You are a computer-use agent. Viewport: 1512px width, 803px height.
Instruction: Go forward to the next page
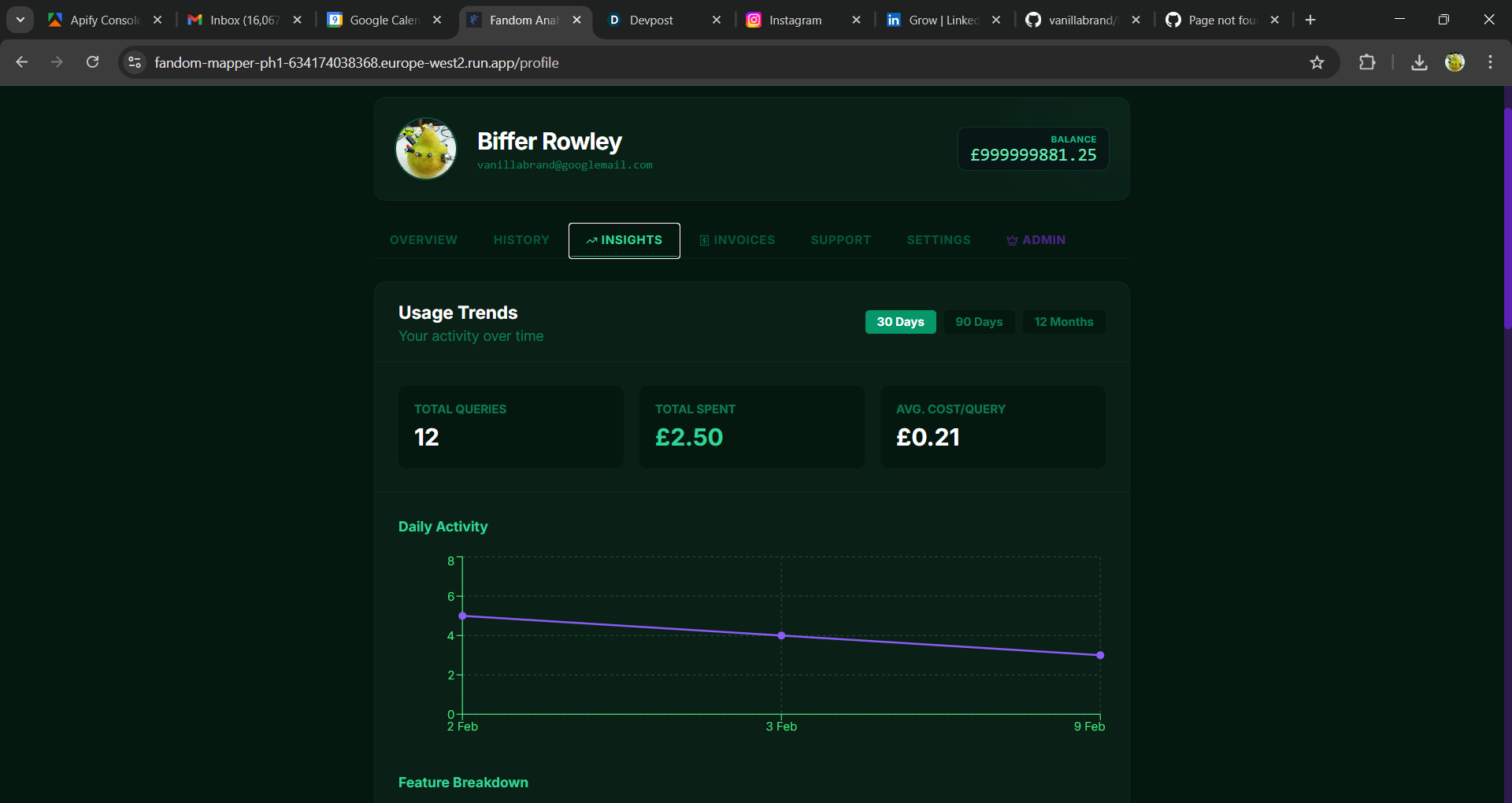coord(57,62)
